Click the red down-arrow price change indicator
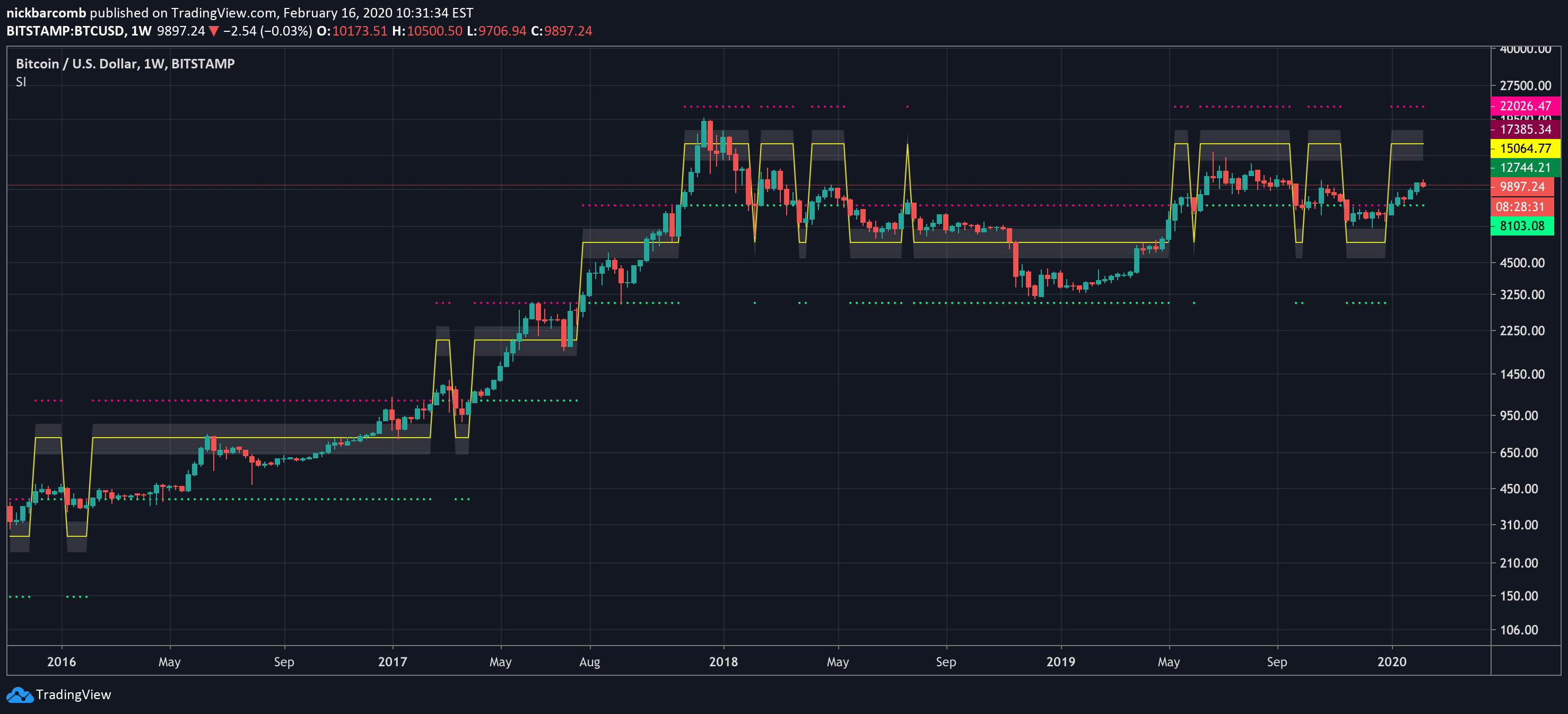Viewport: 1568px width, 714px height. coord(214,31)
